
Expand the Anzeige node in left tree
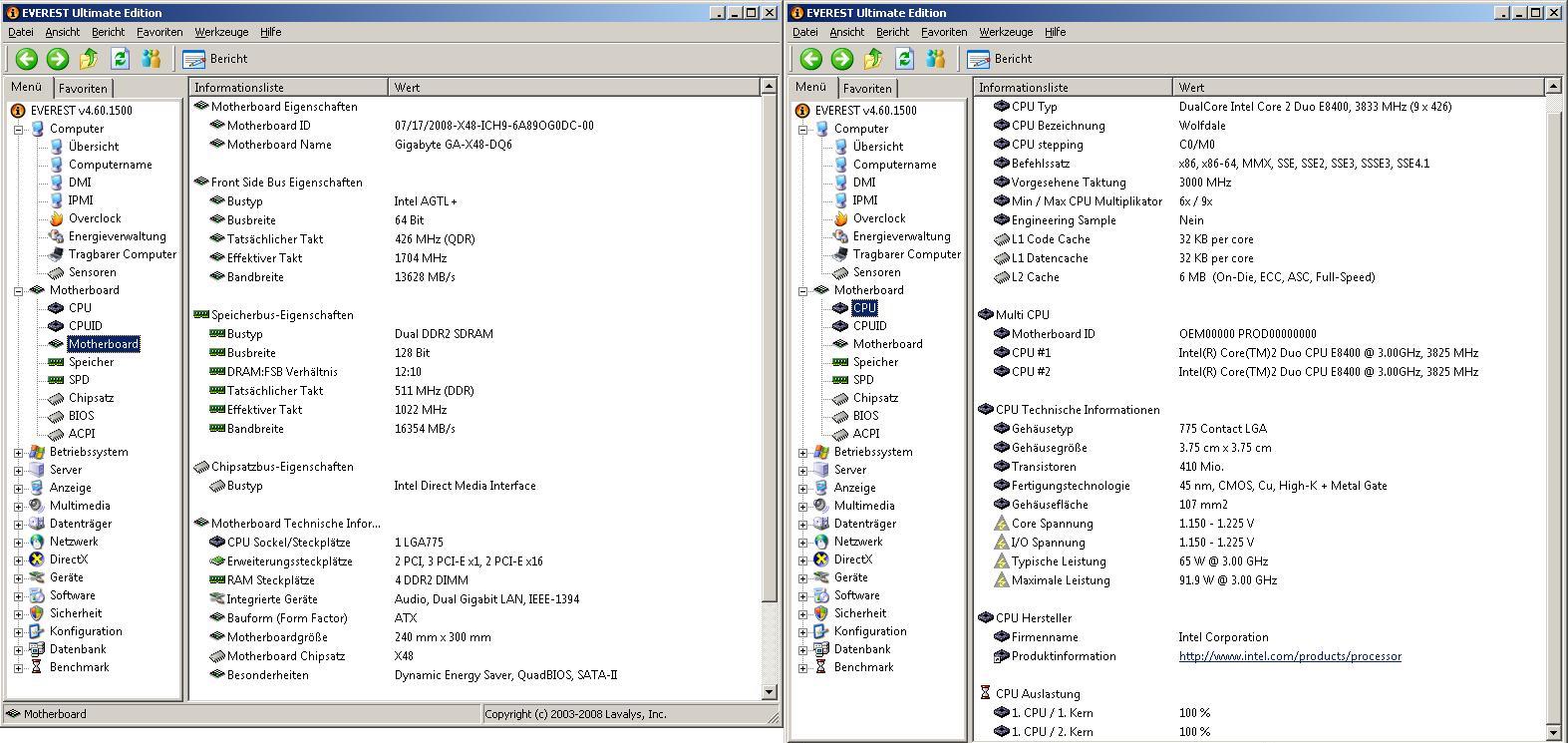click(x=18, y=488)
